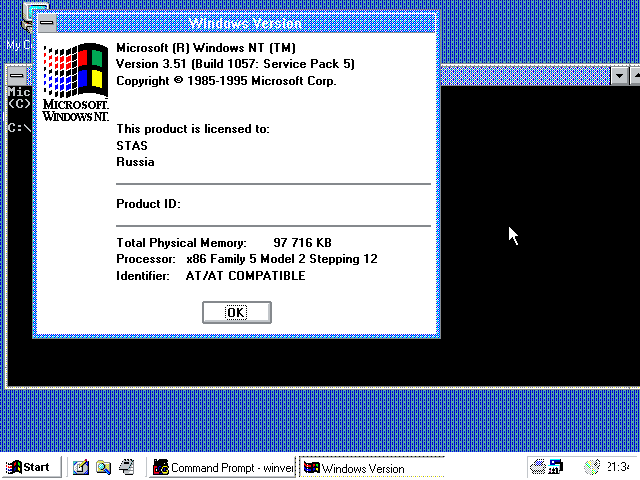Open the Start menu

(x=30, y=467)
